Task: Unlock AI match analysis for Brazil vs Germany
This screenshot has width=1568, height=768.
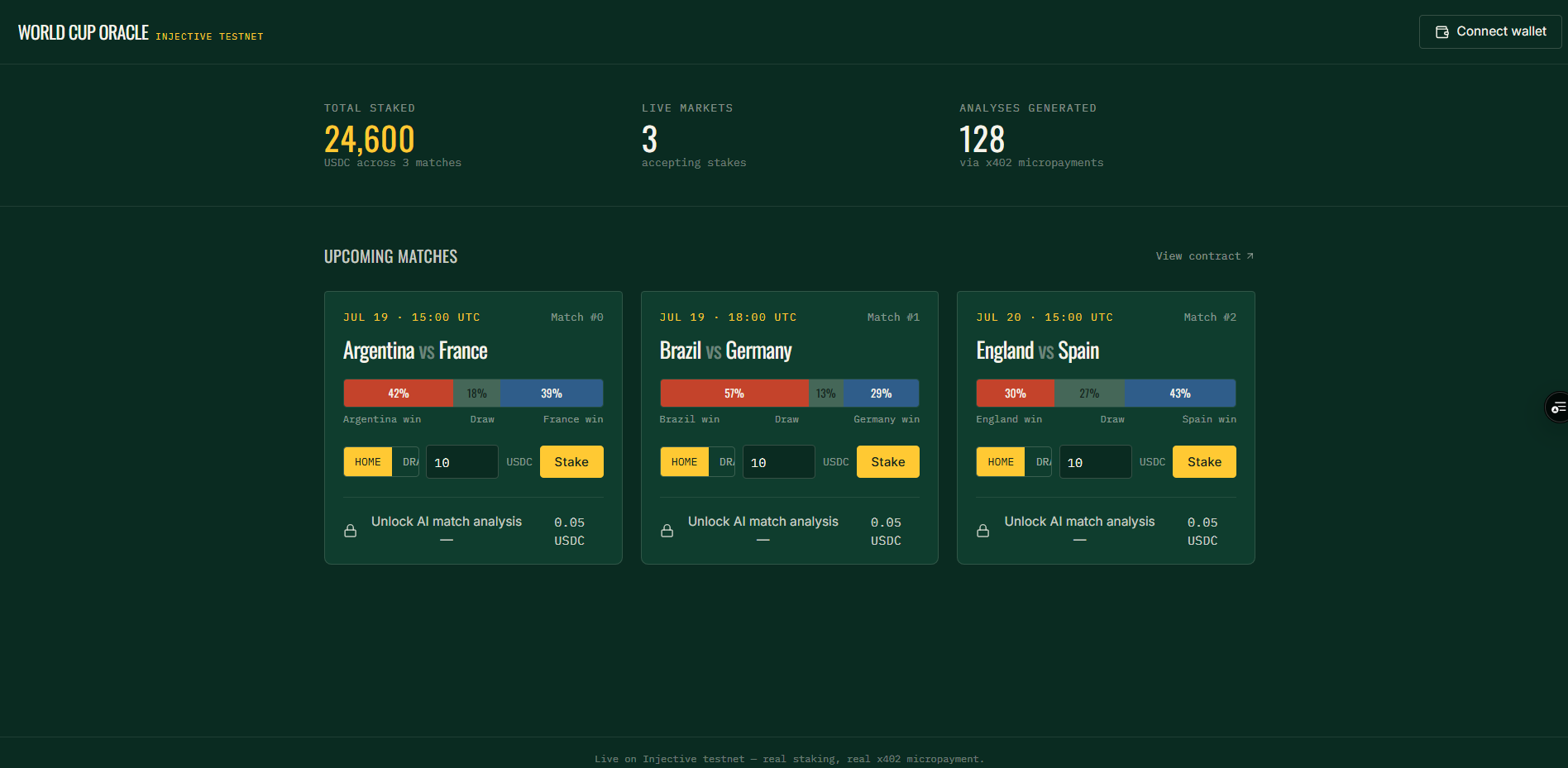Action: coord(789,531)
